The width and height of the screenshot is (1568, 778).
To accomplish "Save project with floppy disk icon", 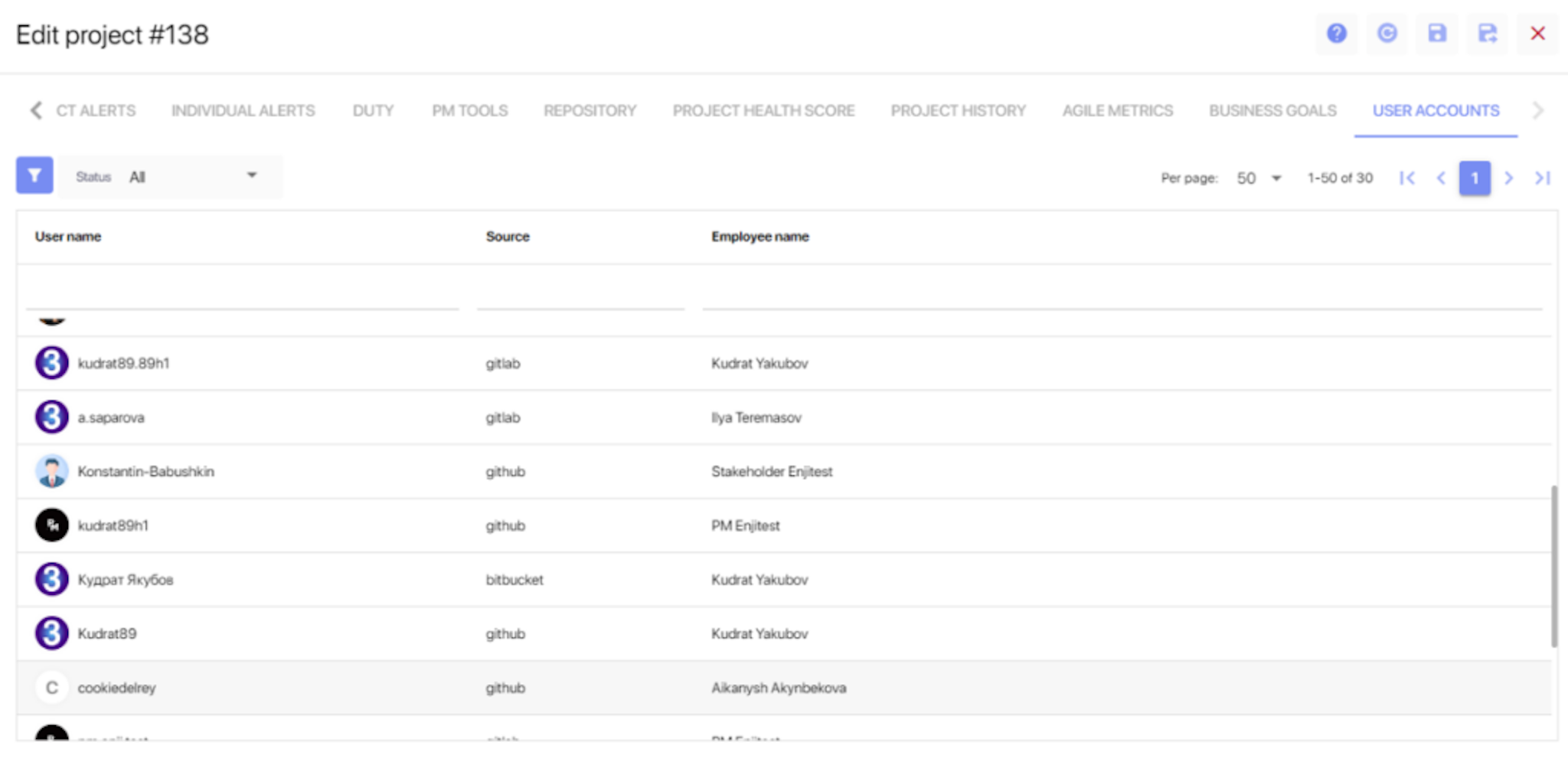I will click(x=1437, y=34).
